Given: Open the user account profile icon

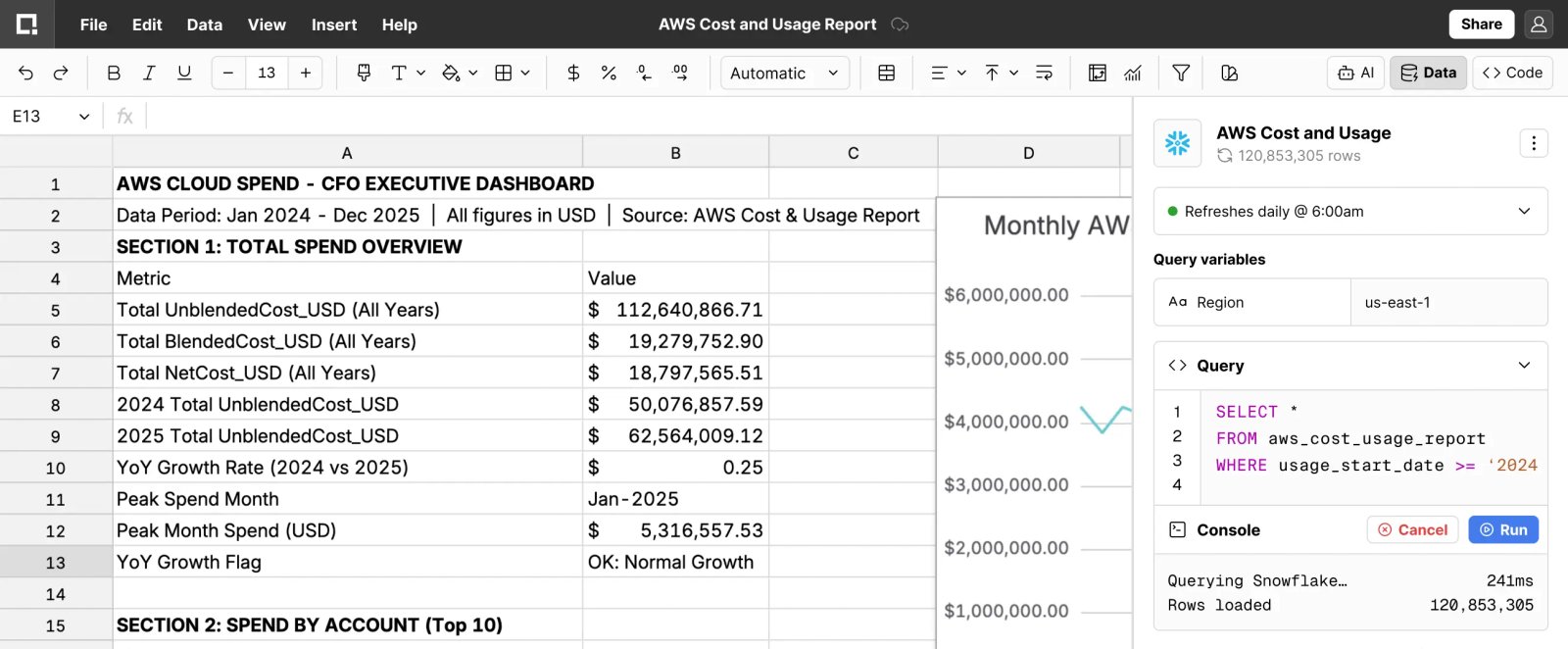Looking at the screenshot, I should point(1539,25).
